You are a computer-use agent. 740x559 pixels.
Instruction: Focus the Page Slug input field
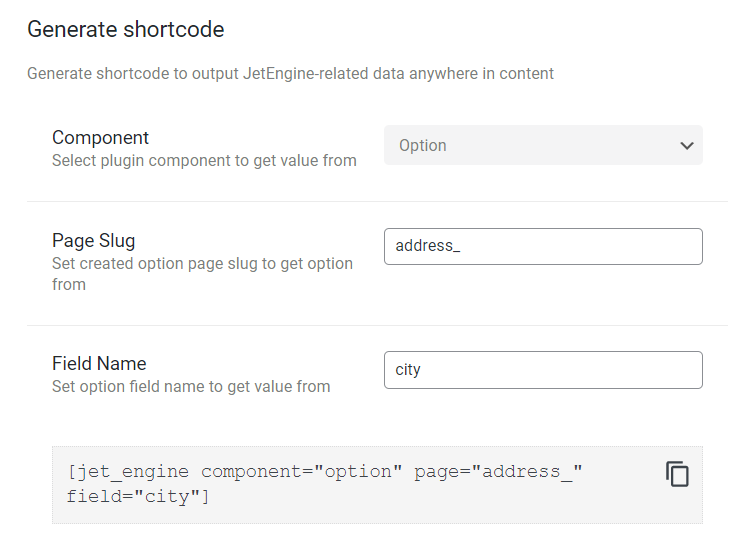[x=543, y=246]
